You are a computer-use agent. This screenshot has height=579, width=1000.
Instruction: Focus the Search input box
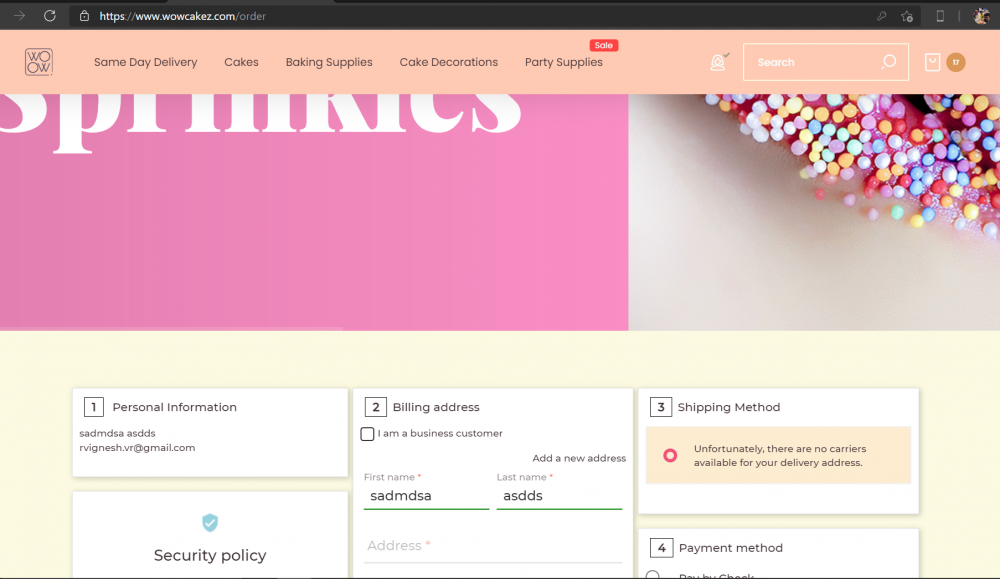[810, 61]
